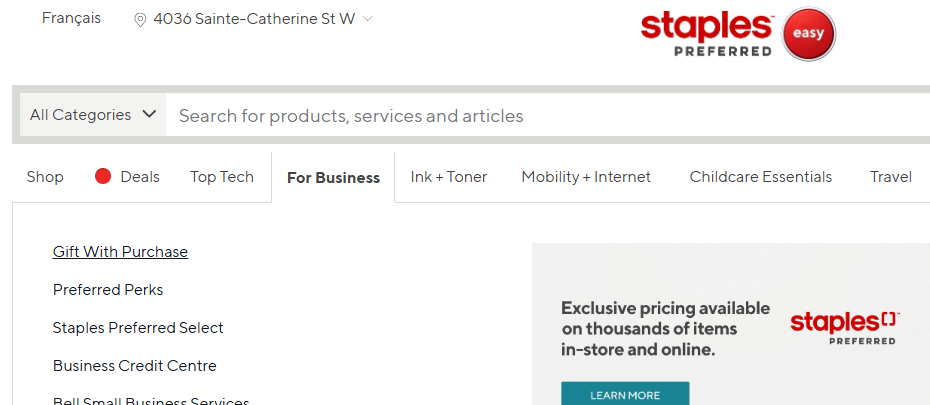Click the store location pin icon
The width and height of the screenshot is (930, 405).
(140, 20)
